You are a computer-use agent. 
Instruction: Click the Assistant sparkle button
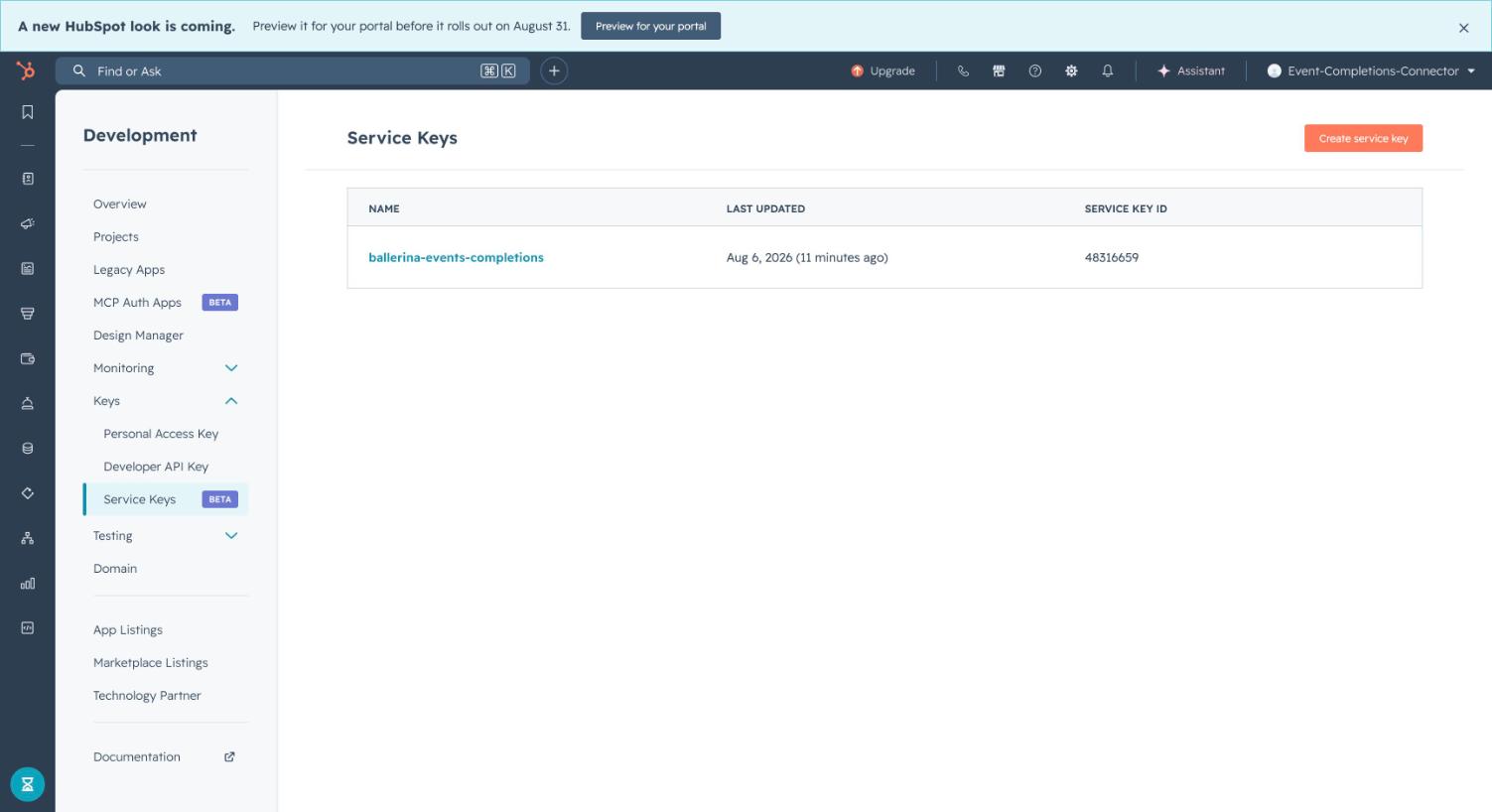[x=1191, y=71]
